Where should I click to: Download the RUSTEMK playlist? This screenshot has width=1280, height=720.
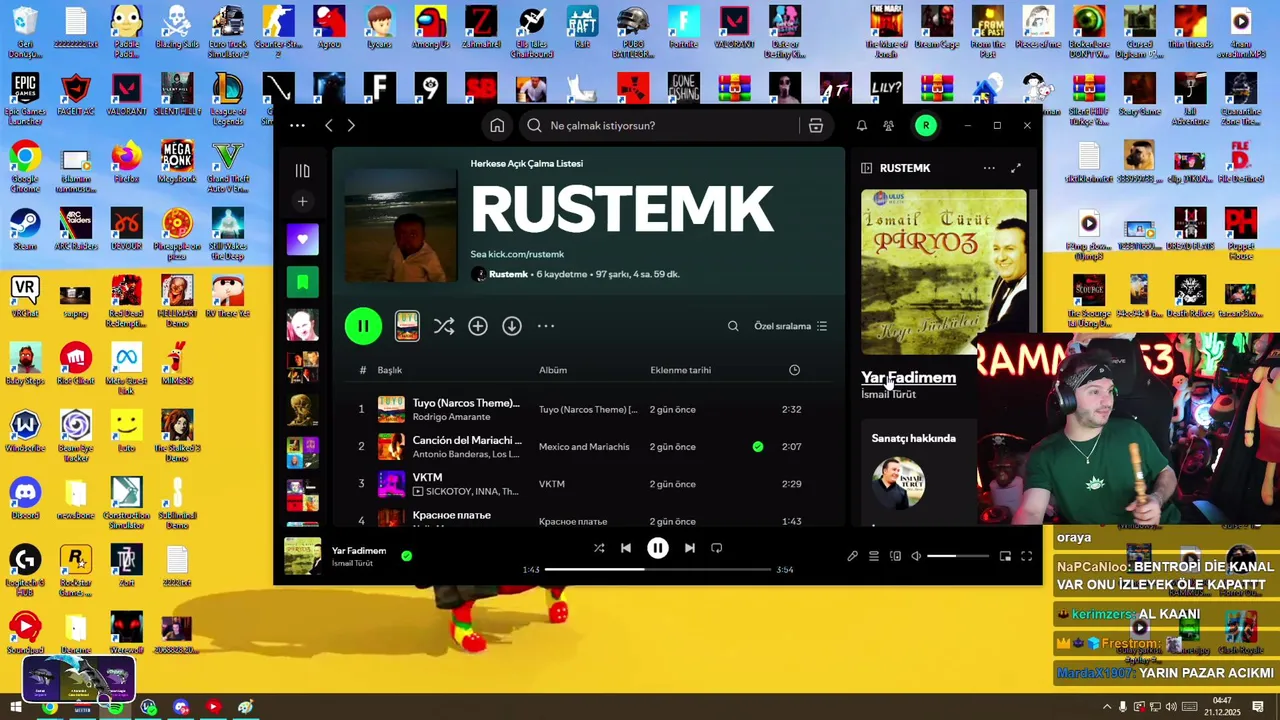pyautogui.click(x=512, y=326)
